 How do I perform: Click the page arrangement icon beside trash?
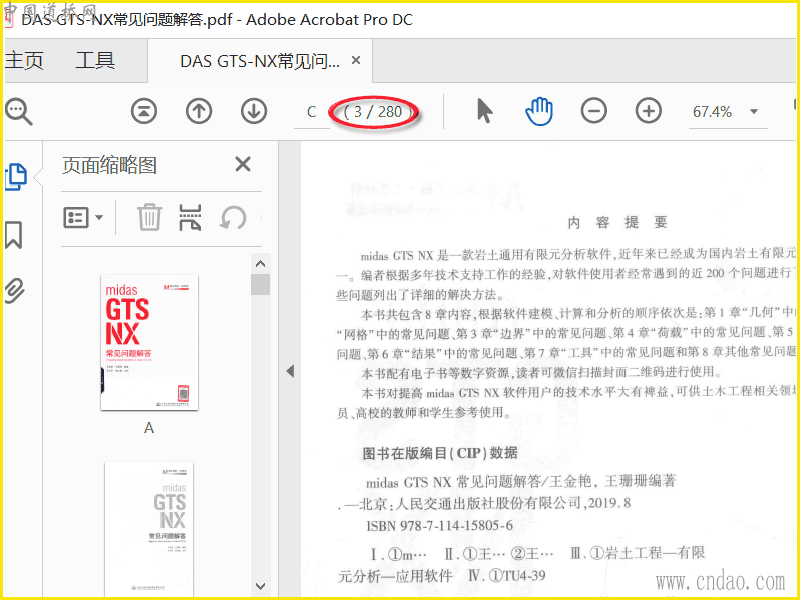pyautogui.click(x=190, y=218)
